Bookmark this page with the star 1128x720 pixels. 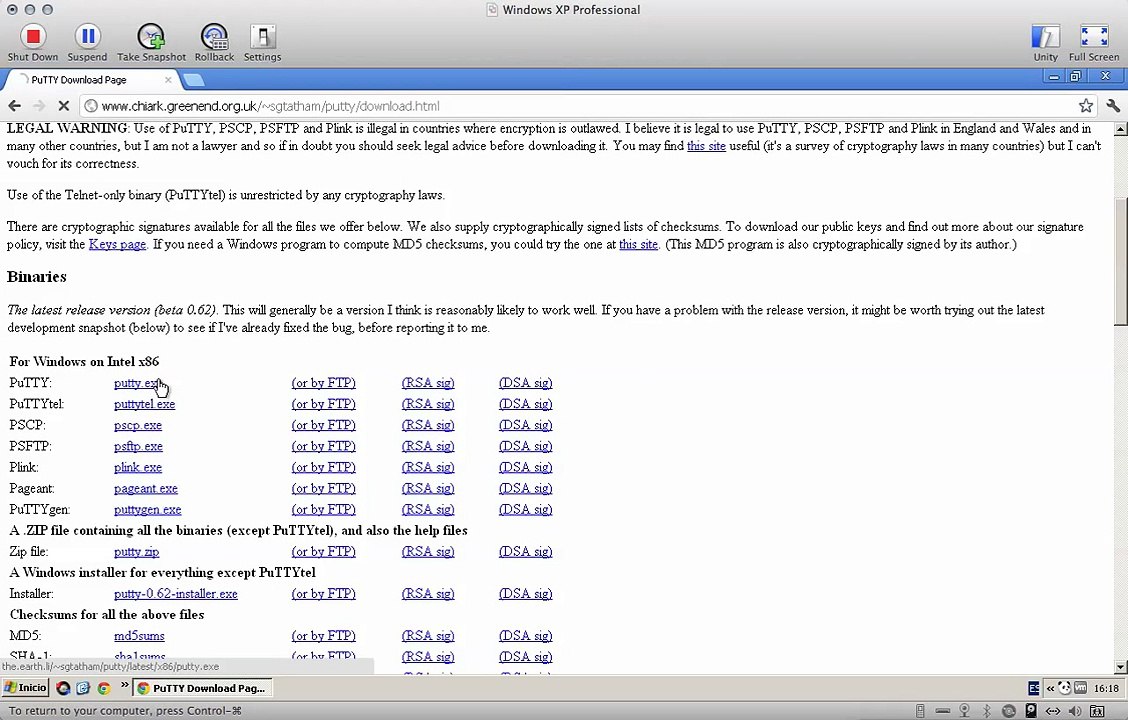click(x=1086, y=106)
